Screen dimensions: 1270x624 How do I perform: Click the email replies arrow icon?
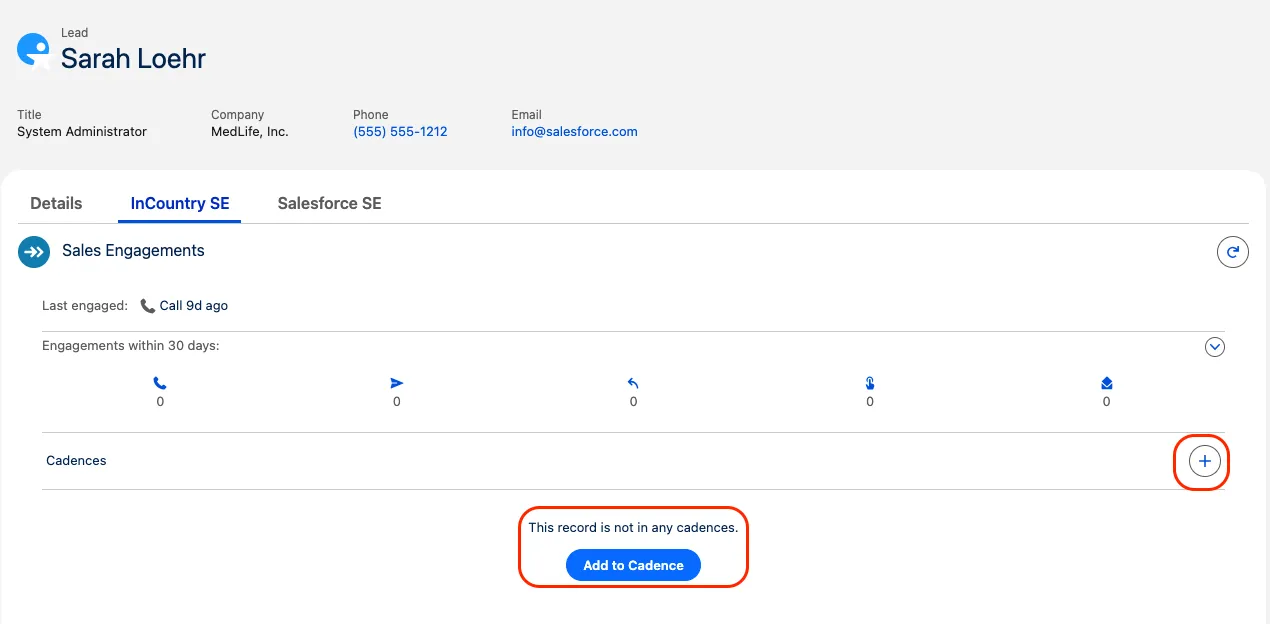[633, 383]
